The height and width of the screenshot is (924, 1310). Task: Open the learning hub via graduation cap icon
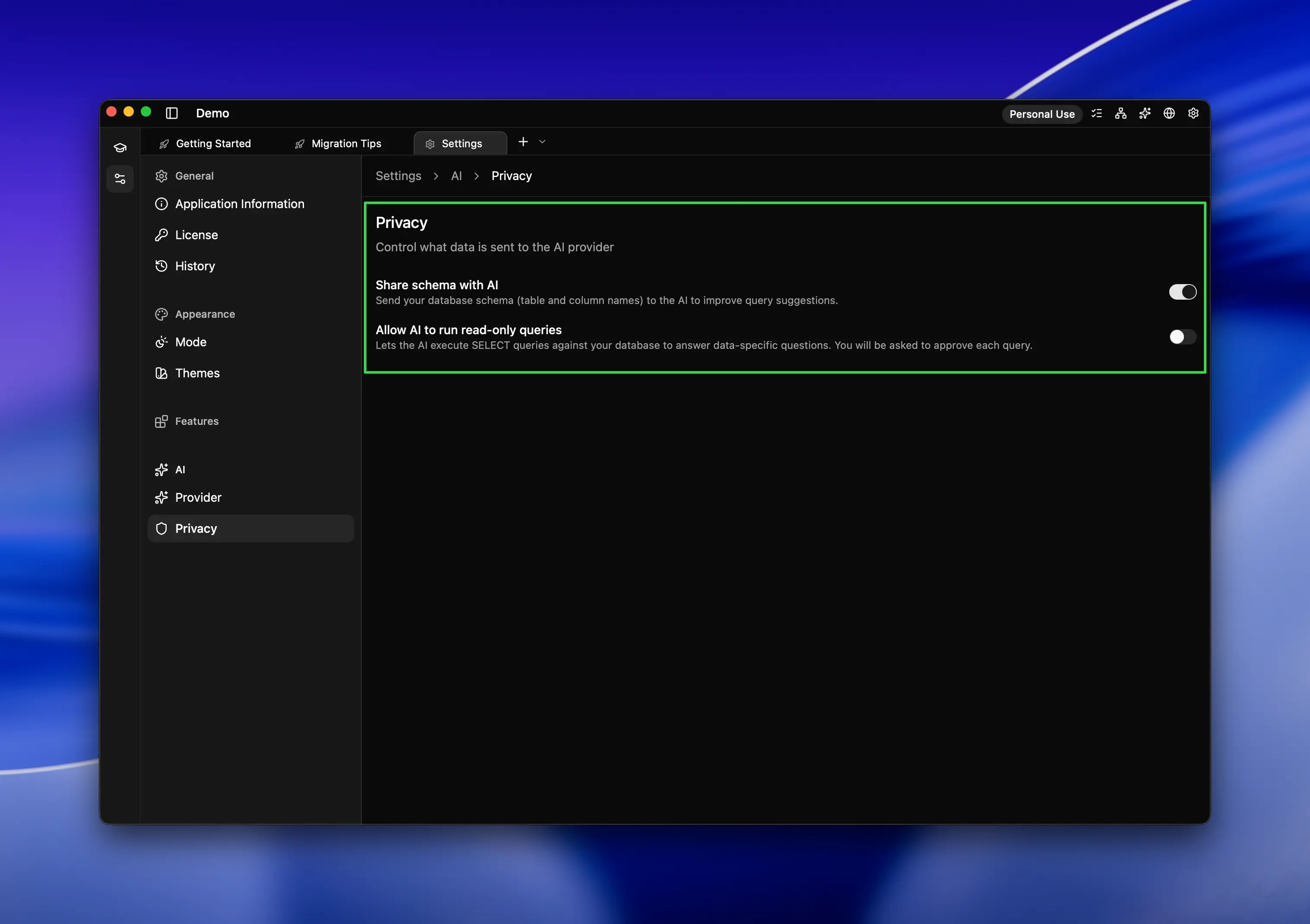[x=120, y=147]
